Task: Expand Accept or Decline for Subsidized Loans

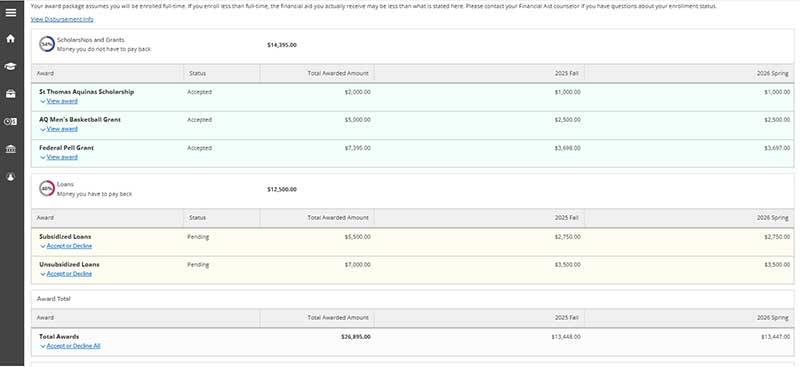Action: (x=69, y=246)
